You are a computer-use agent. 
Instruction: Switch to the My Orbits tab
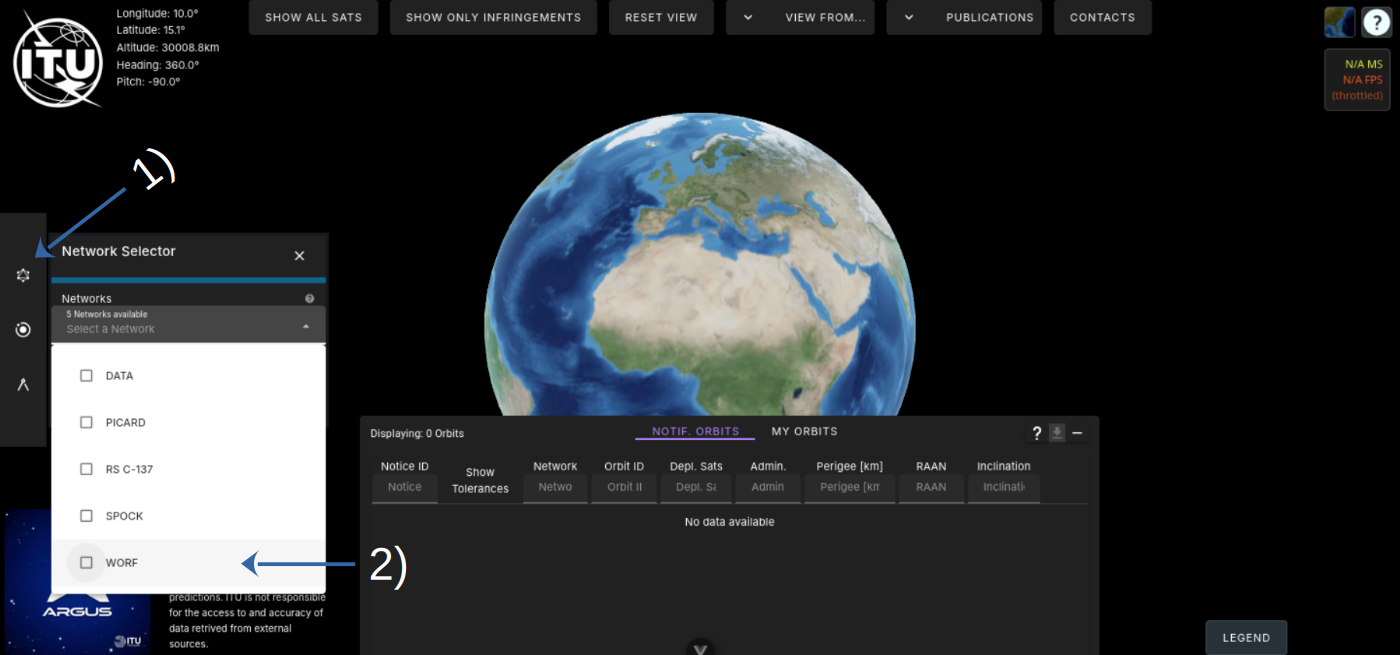click(x=804, y=432)
